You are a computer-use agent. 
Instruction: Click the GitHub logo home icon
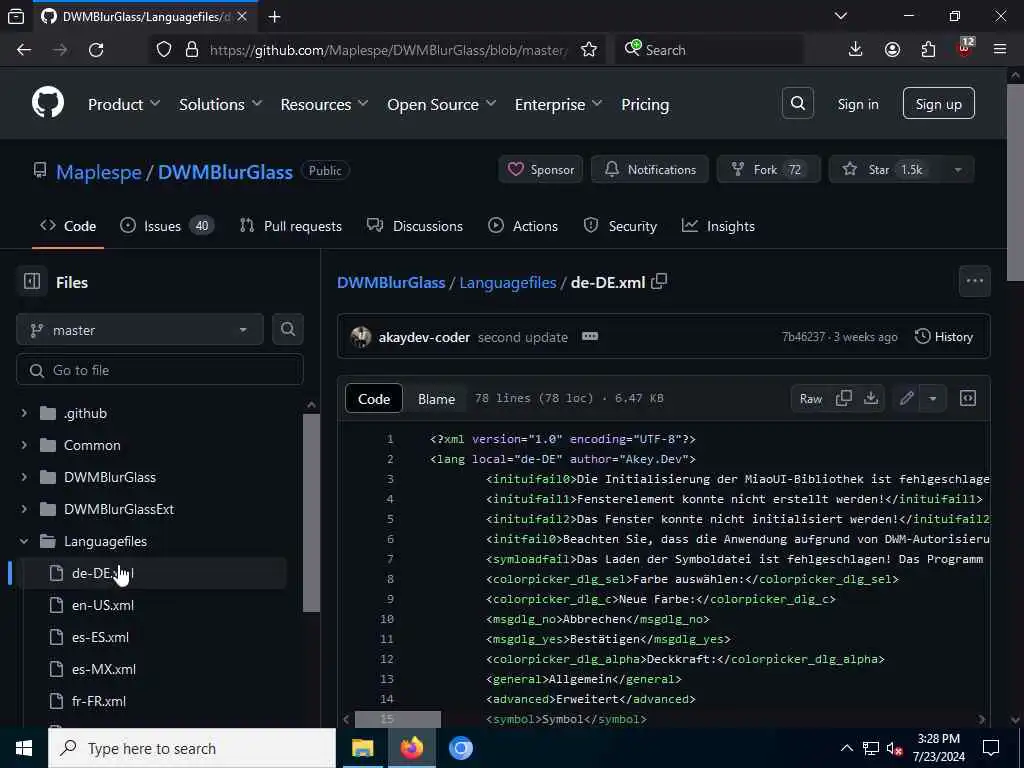point(48,103)
